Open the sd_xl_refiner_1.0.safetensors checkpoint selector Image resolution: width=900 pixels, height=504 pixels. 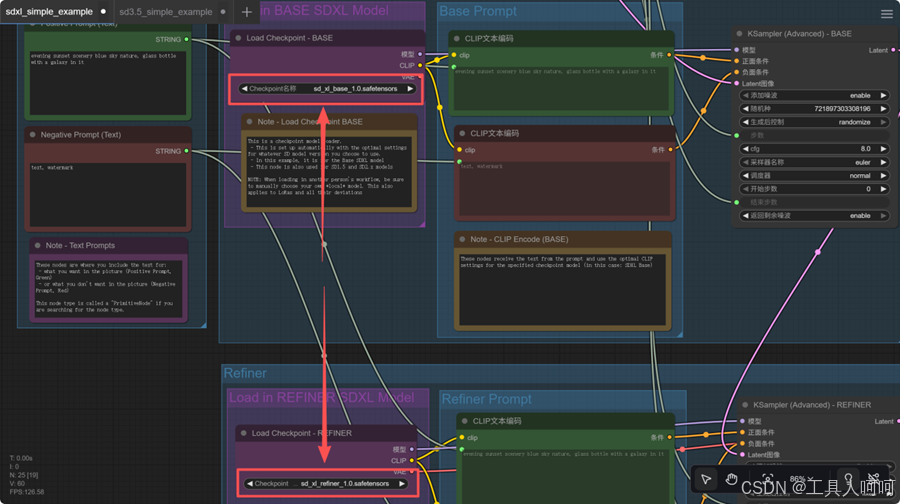click(x=326, y=484)
